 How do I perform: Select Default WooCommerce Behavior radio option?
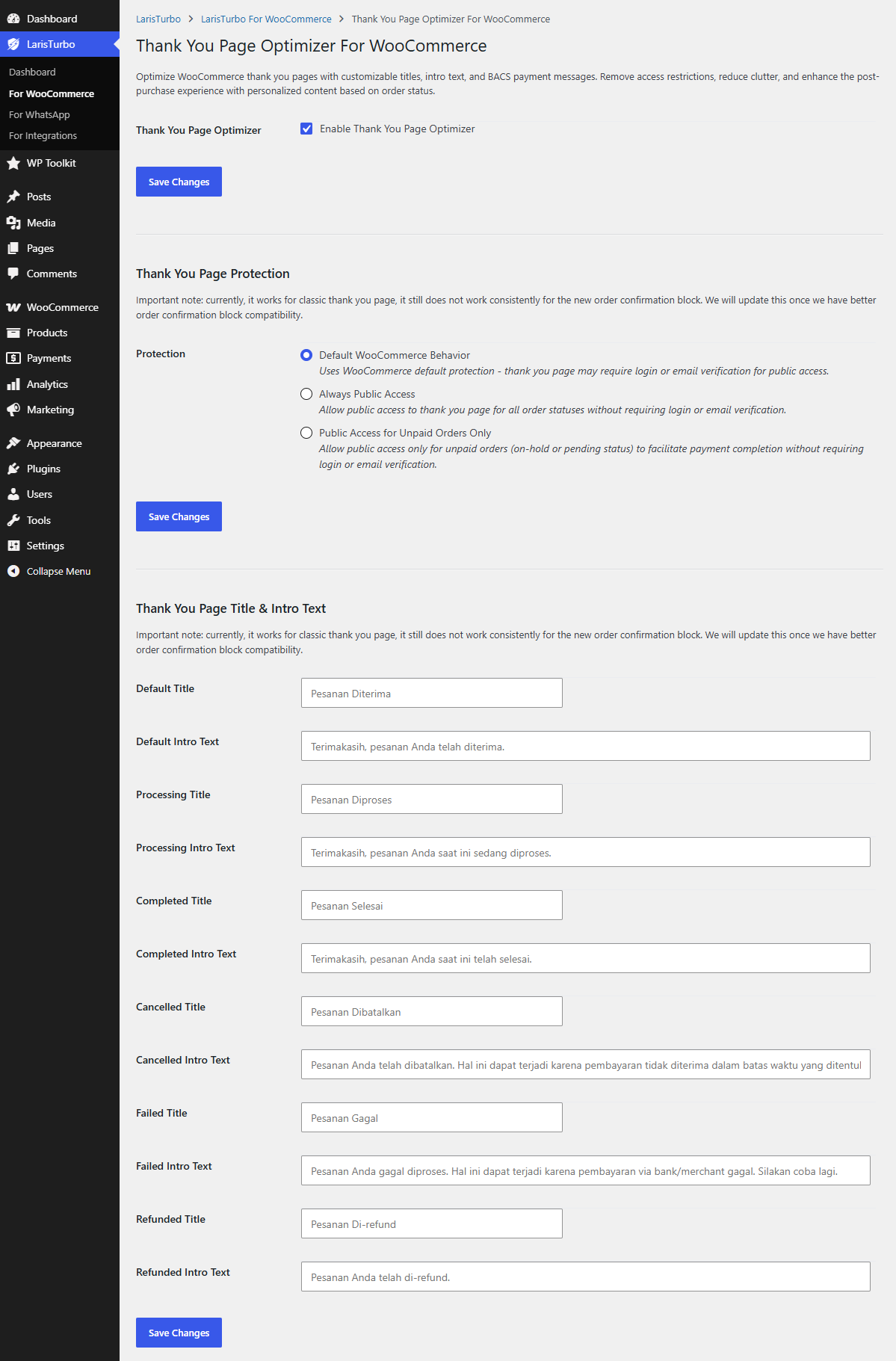point(306,355)
